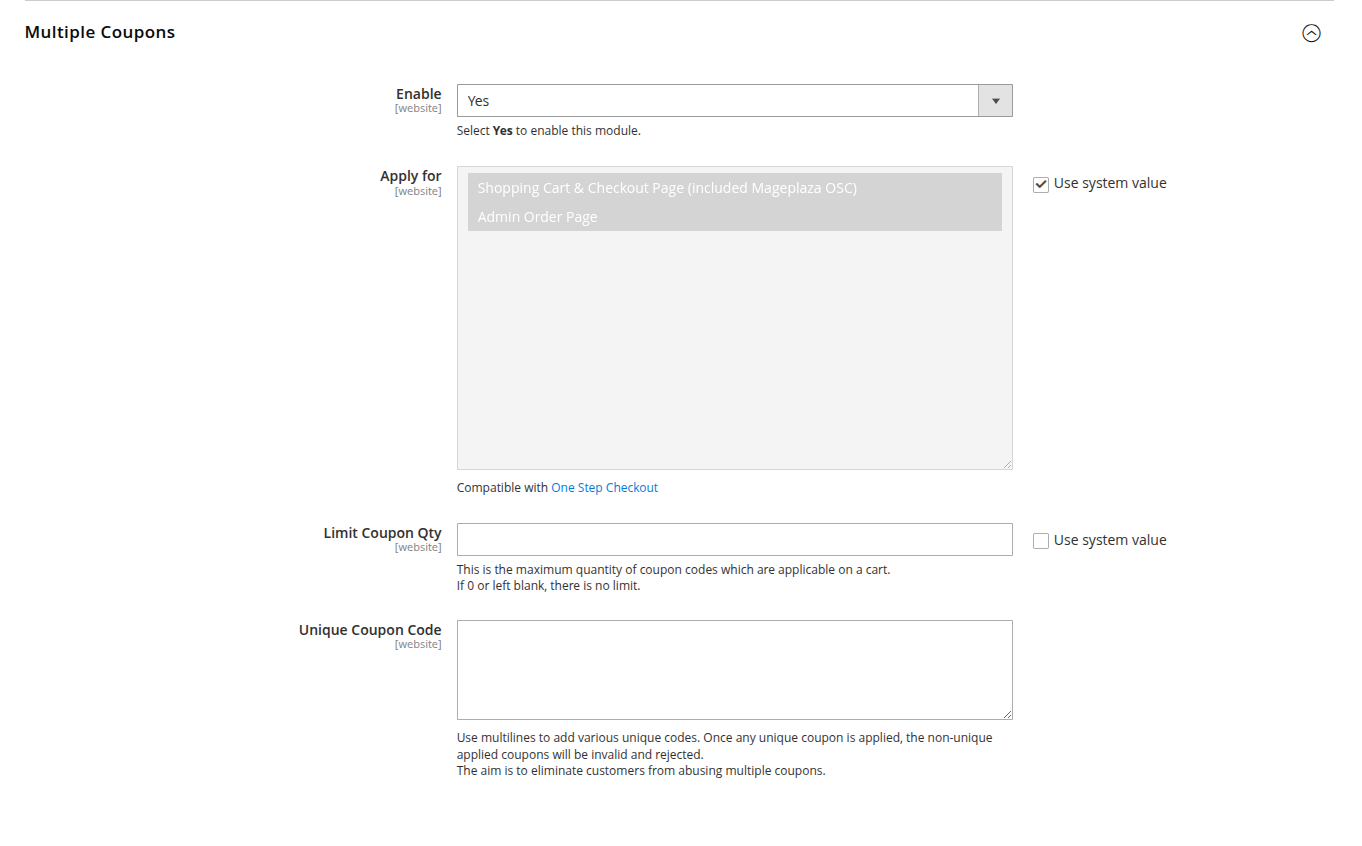
Task: Click the Unique Coupon Code field label
Action: point(370,630)
